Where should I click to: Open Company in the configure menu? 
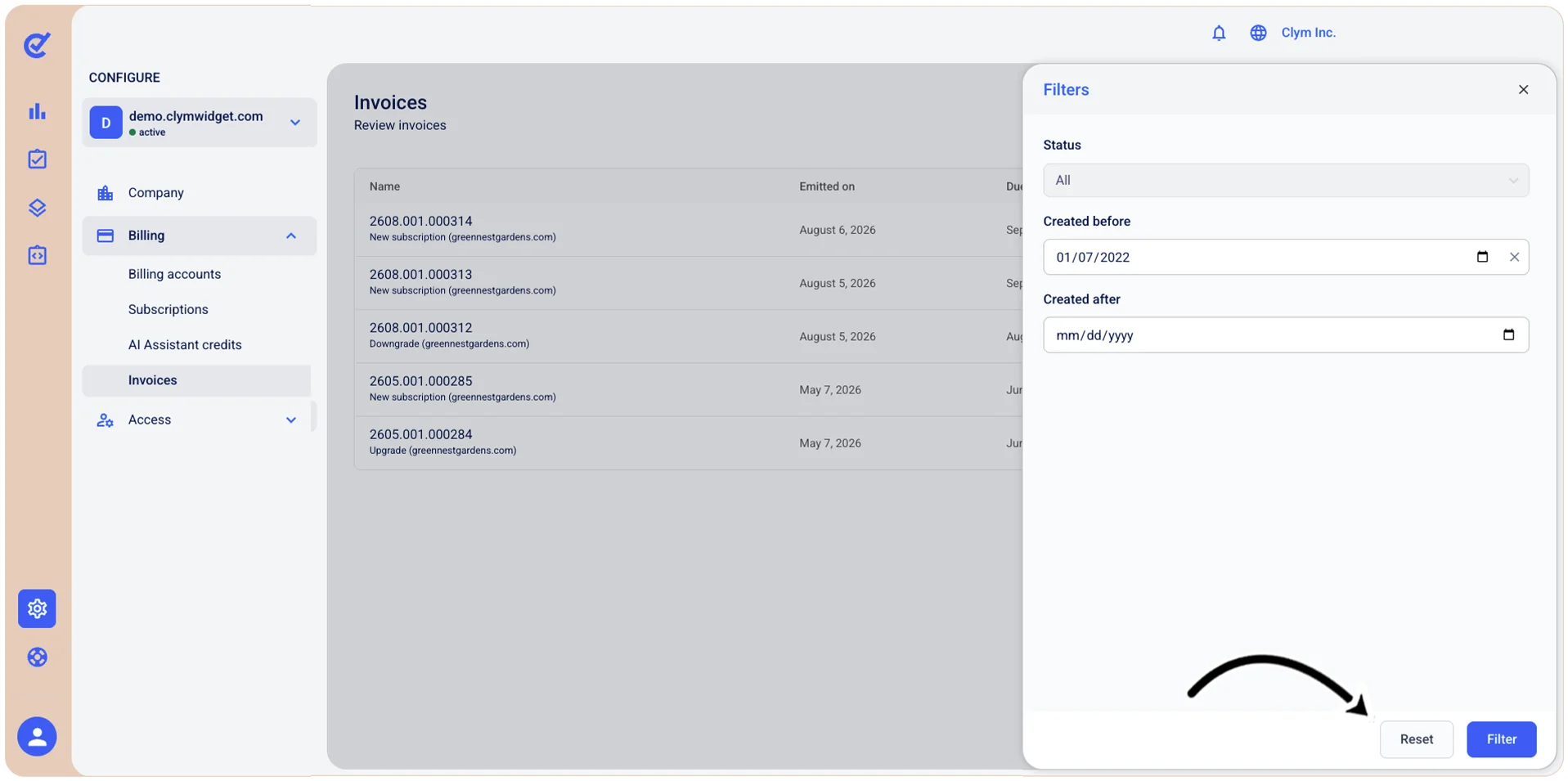click(x=155, y=193)
